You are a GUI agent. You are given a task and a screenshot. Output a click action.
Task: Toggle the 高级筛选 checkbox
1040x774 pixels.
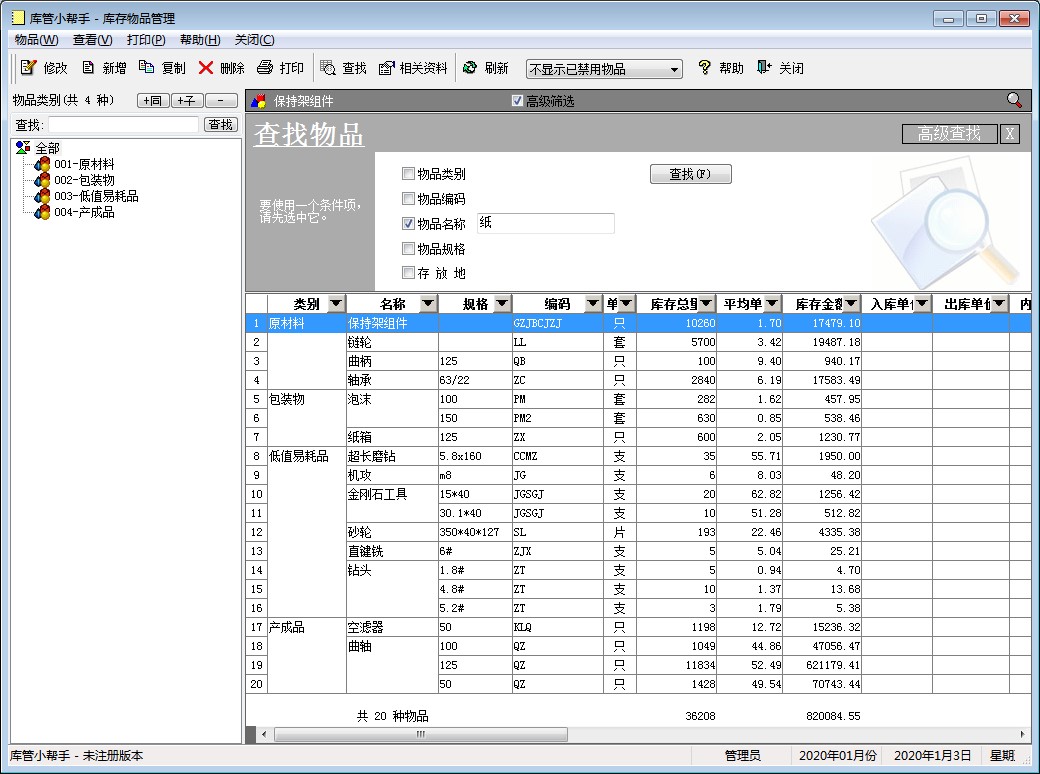click(x=517, y=101)
